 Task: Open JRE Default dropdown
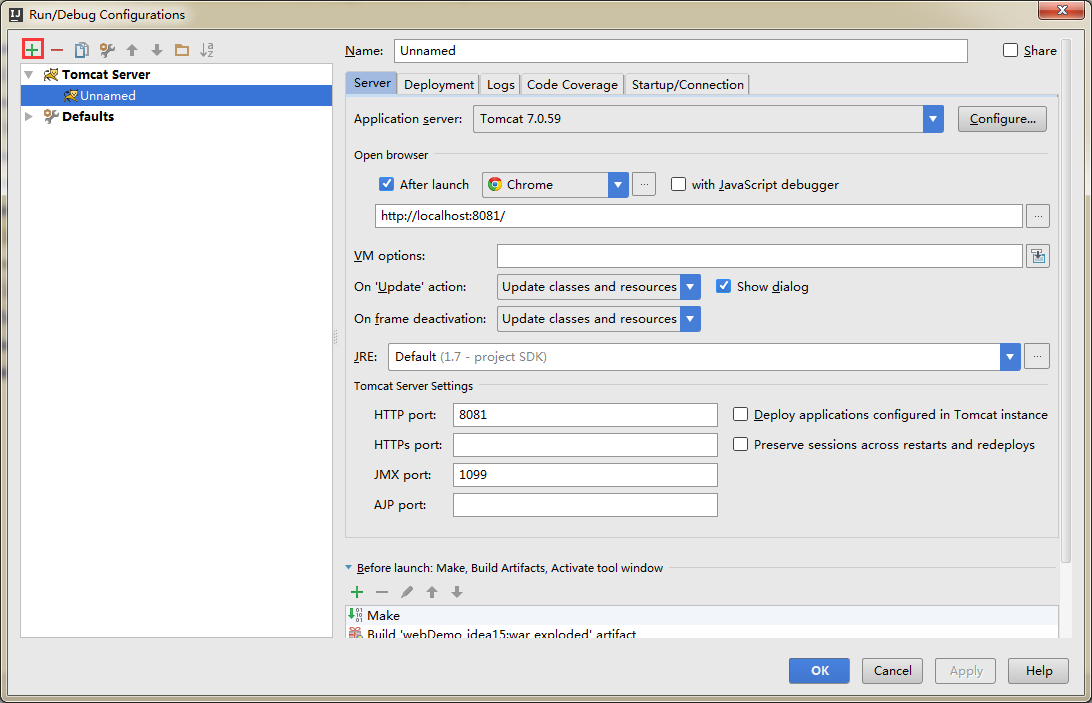(1011, 357)
